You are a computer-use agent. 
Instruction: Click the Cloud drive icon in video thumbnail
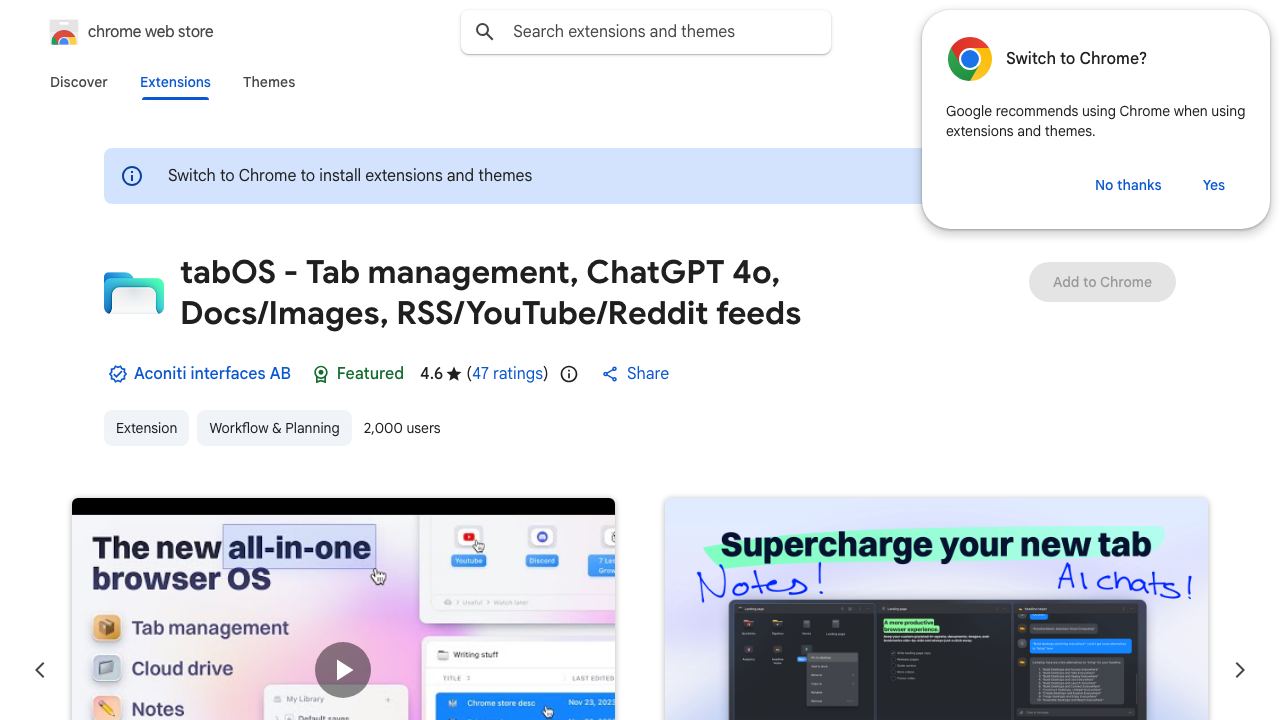click(x=107, y=668)
